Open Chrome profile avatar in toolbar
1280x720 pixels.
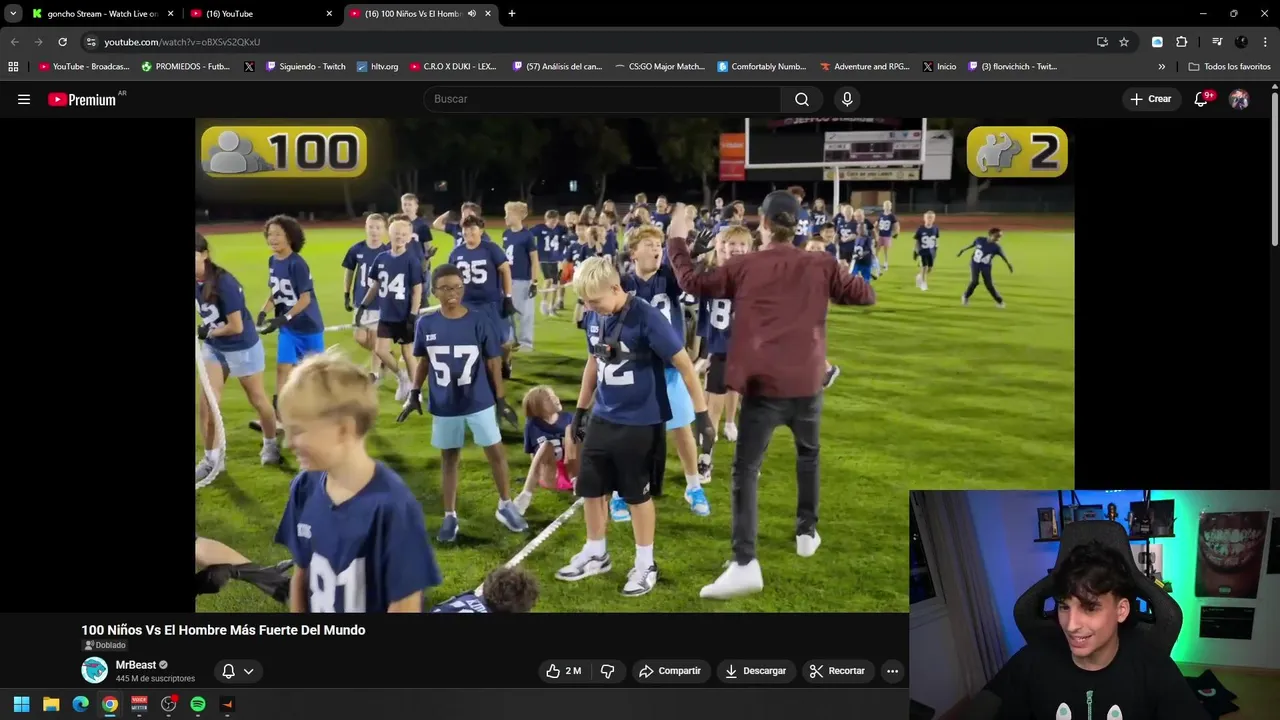point(1241,42)
